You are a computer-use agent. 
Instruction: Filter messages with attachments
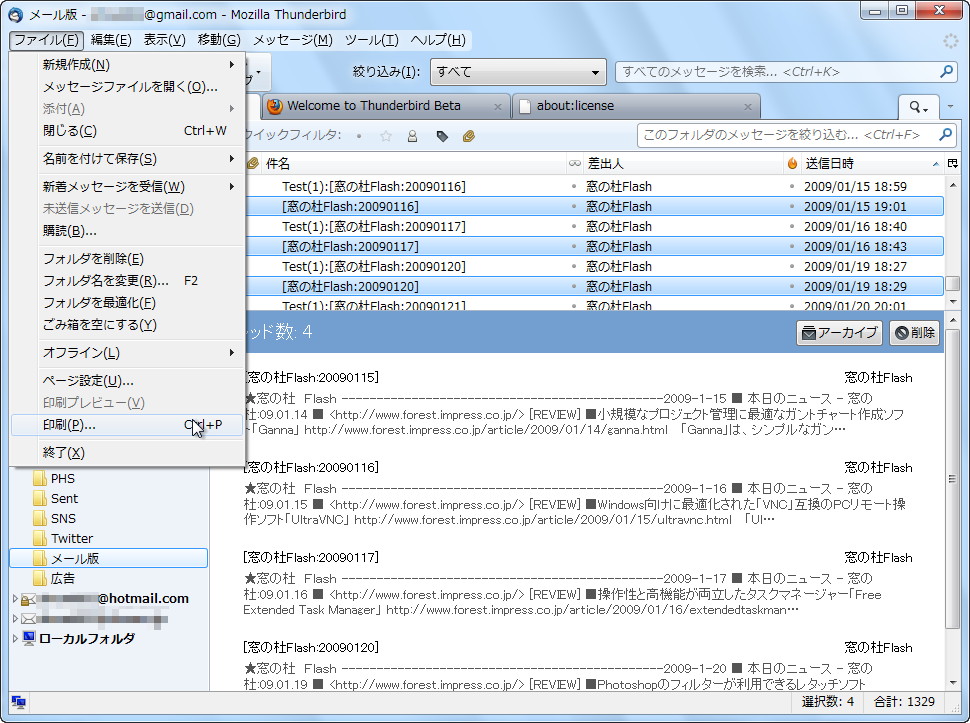coord(468,136)
